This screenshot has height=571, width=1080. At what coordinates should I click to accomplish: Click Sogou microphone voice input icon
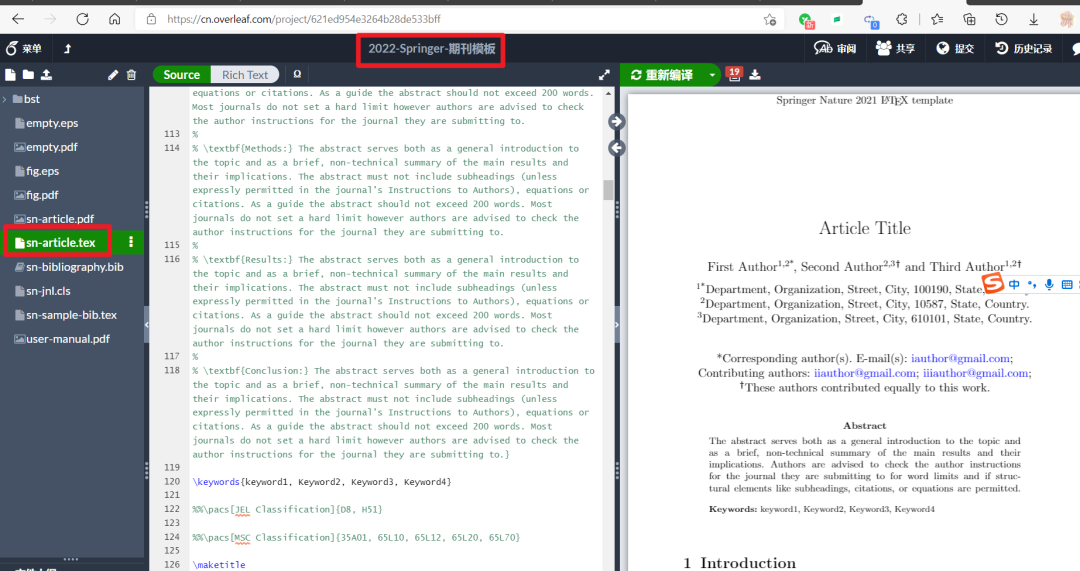coord(1049,284)
